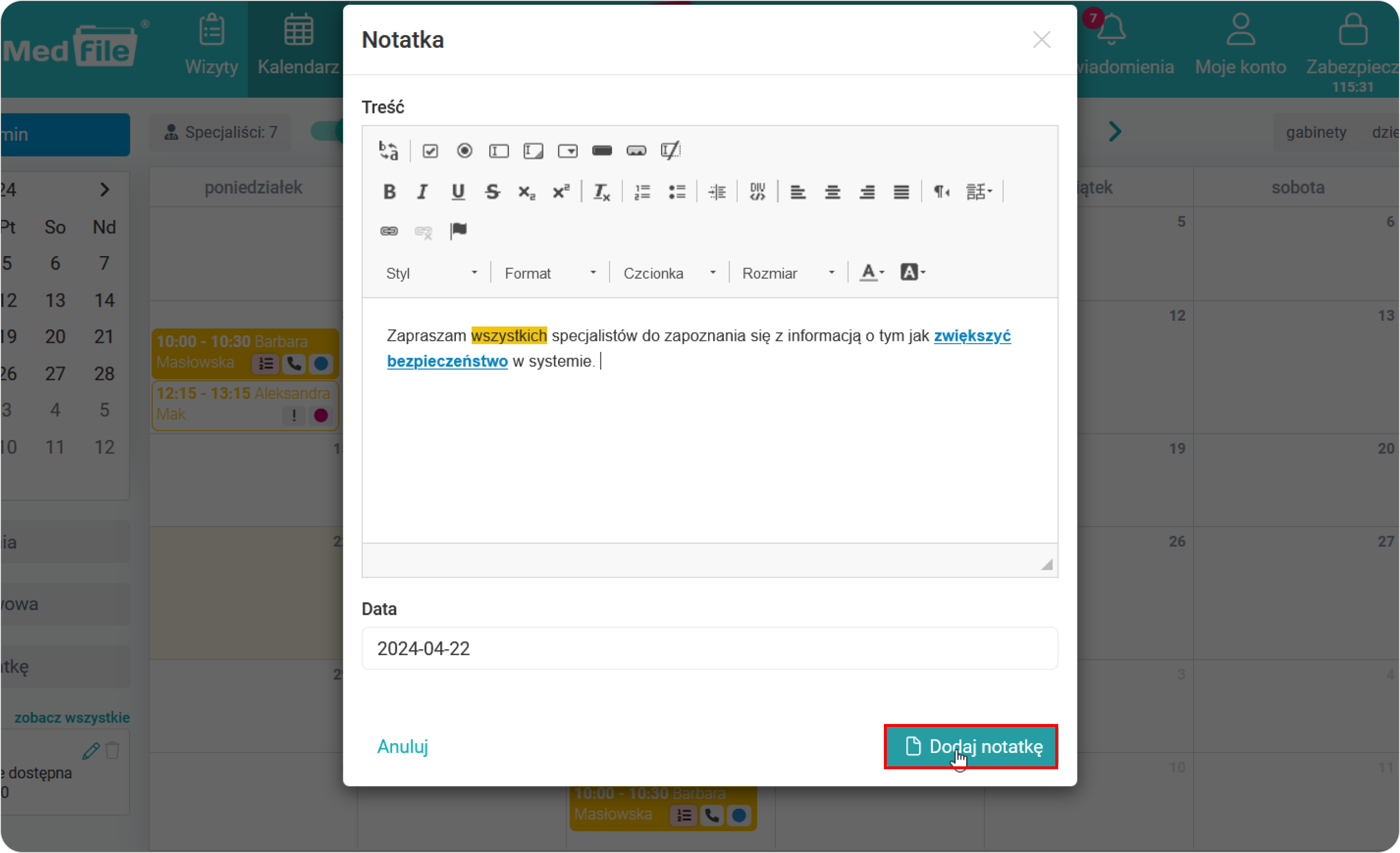The width and height of the screenshot is (1400, 853).
Task: Click the Italic formatting icon
Action: tap(421, 190)
